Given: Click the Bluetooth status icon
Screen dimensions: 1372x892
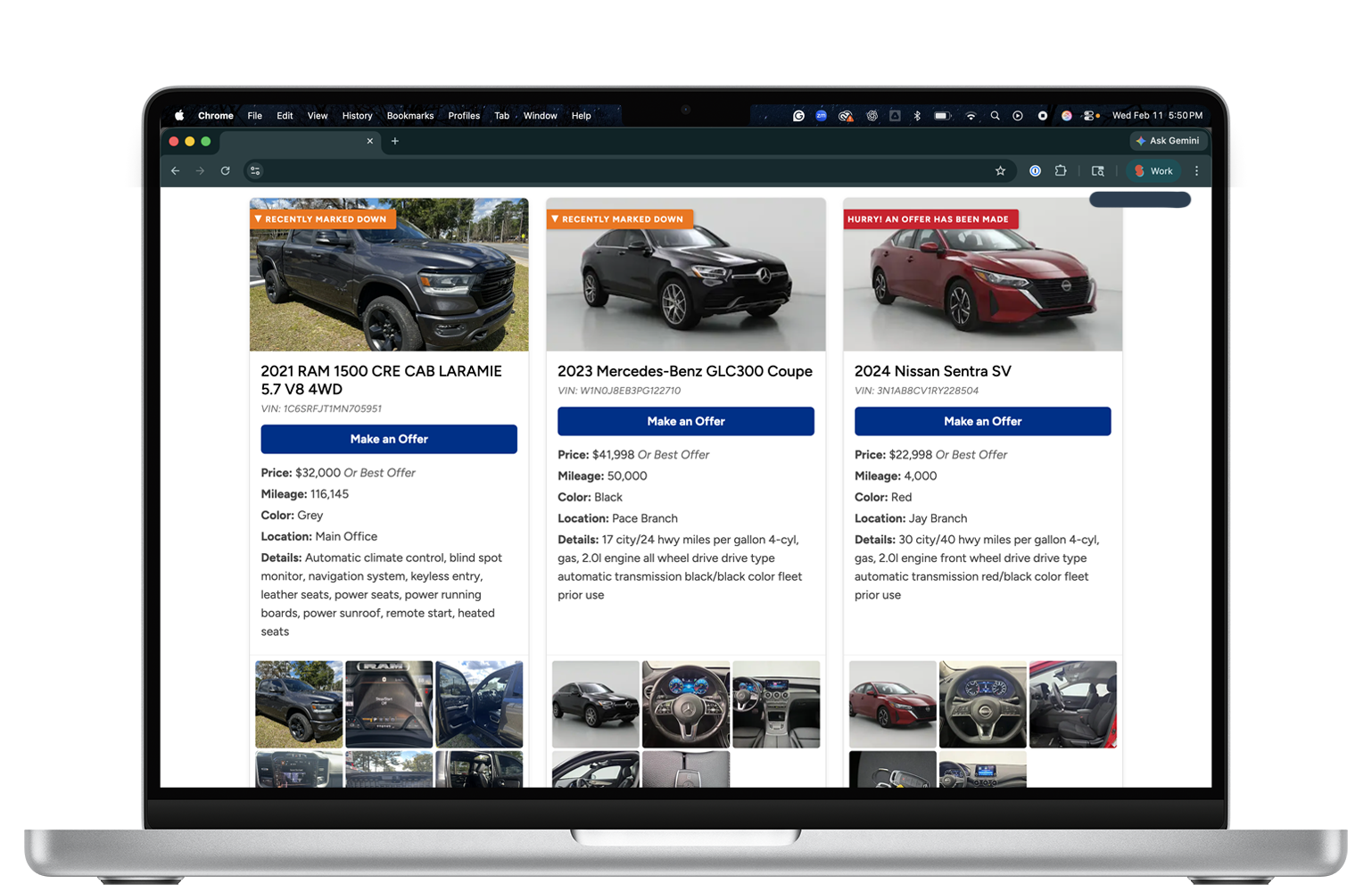Looking at the screenshot, I should click(x=917, y=116).
